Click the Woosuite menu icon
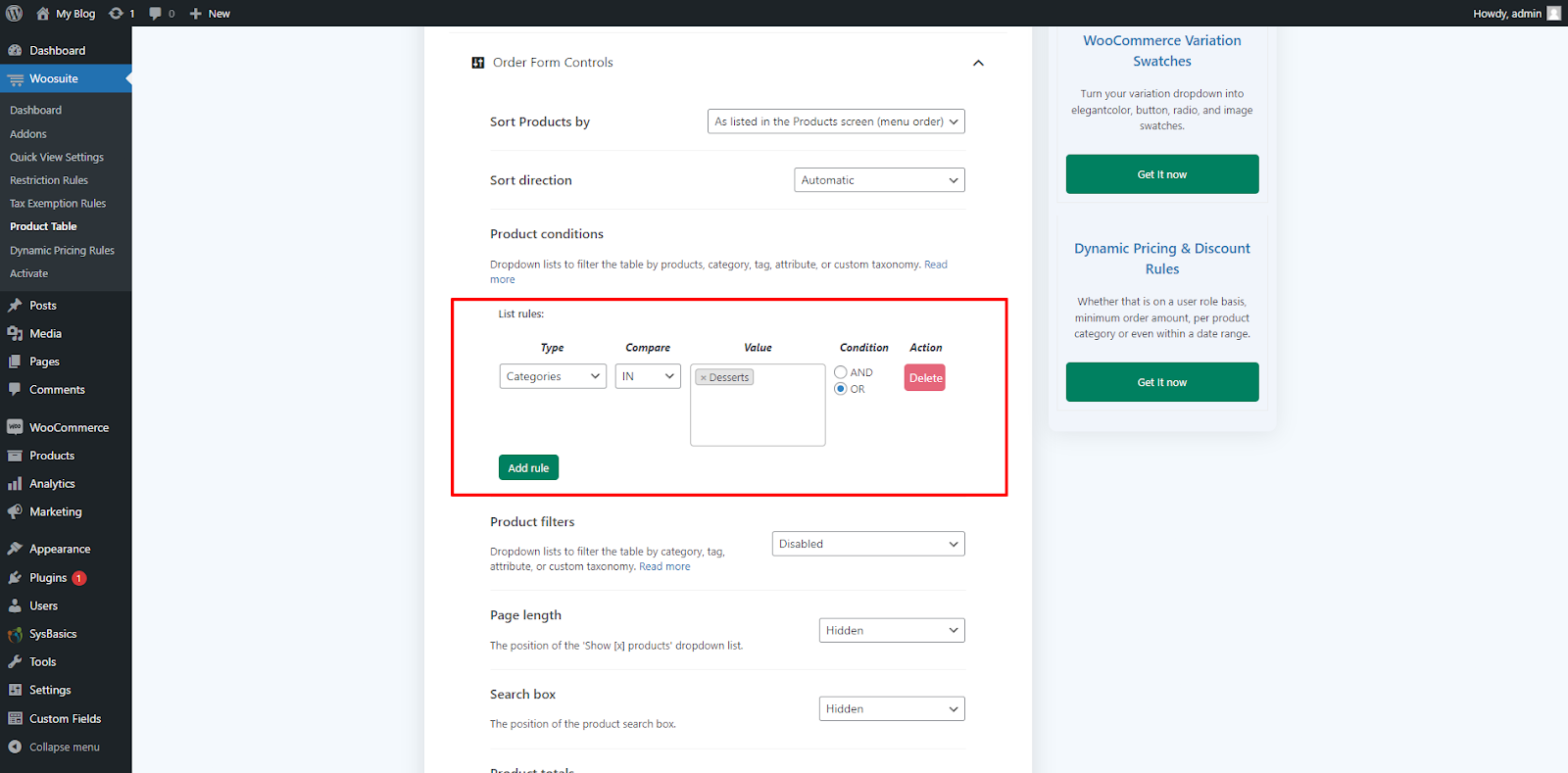 (15, 78)
